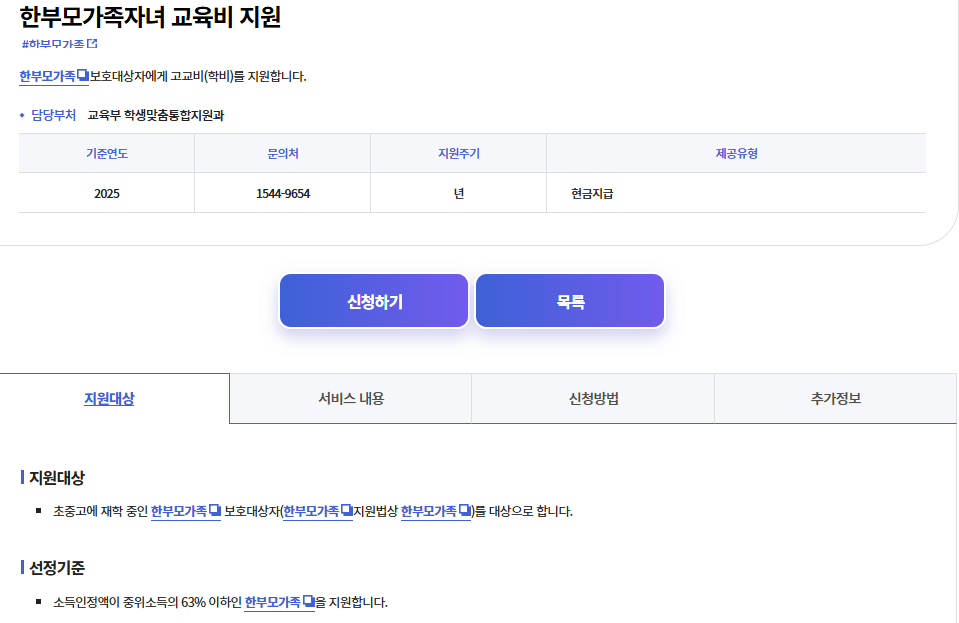Click the 현금지급 cell

pos(736,193)
